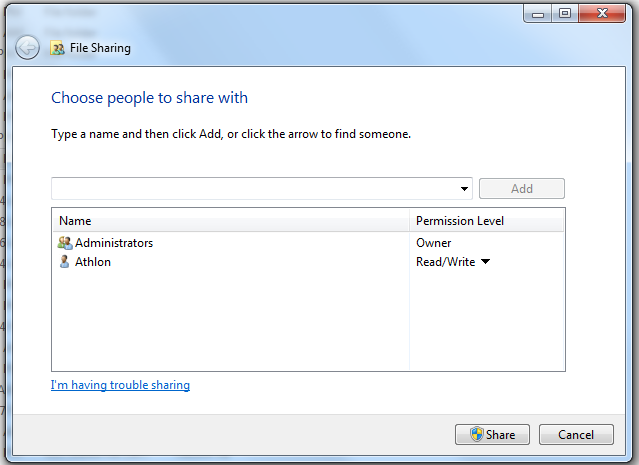Viewport: 639px width, 465px height.
Task: Click the Owner permission level text
Action: pyautogui.click(x=434, y=243)
